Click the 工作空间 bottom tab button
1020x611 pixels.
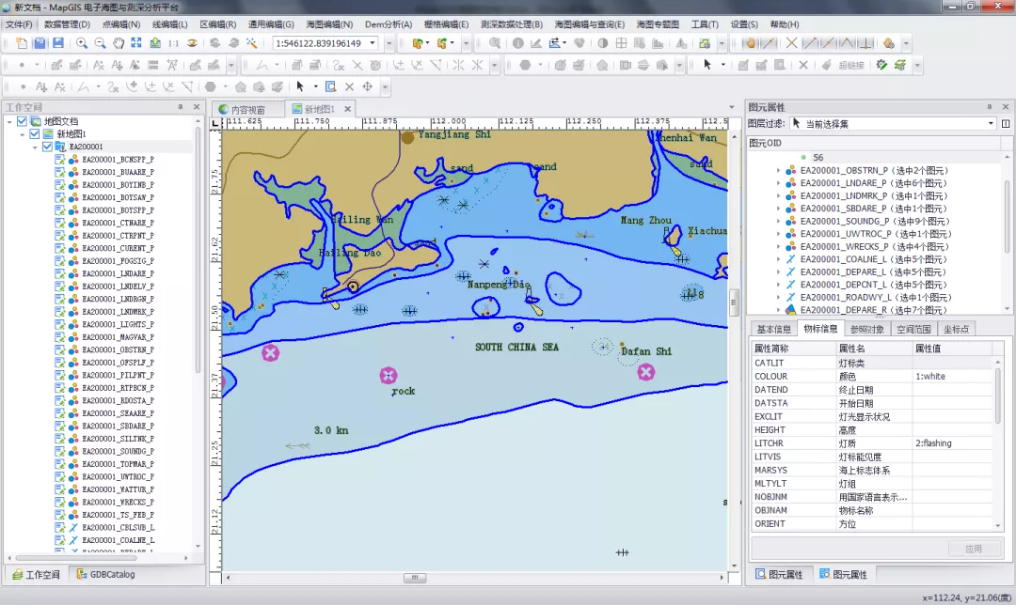pyautogui.click(x=36, y=575)
